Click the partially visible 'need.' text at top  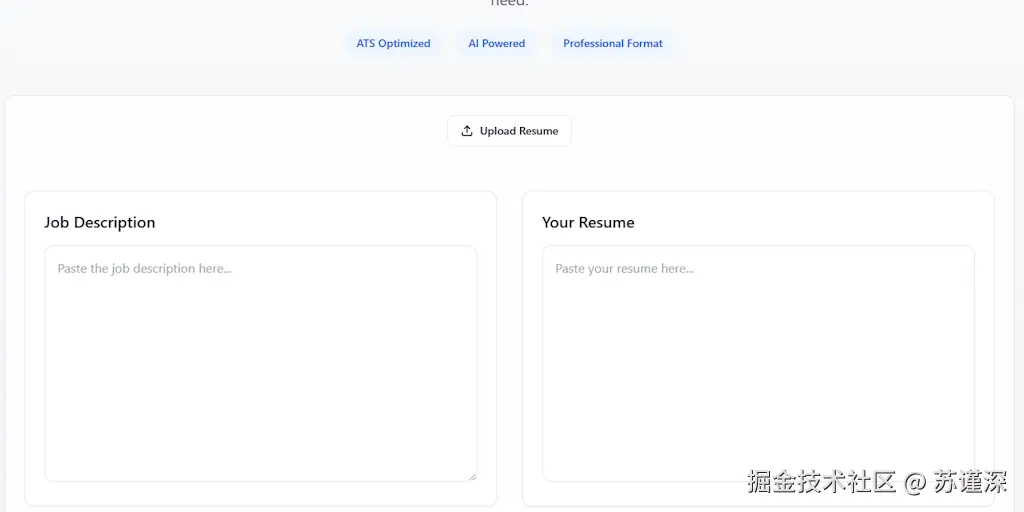click(509, 3)
